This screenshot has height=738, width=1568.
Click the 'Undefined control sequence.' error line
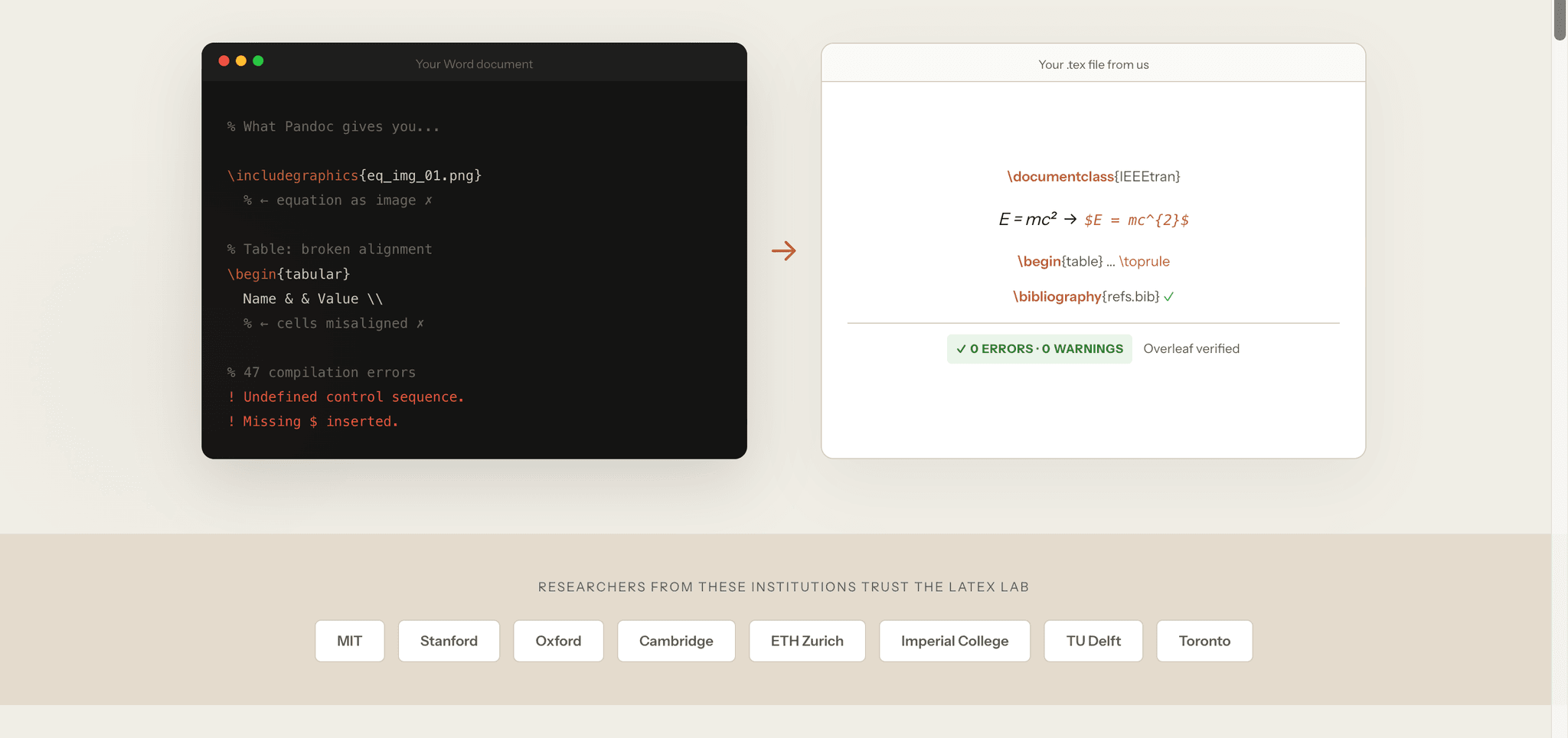(x=346, y=397)
